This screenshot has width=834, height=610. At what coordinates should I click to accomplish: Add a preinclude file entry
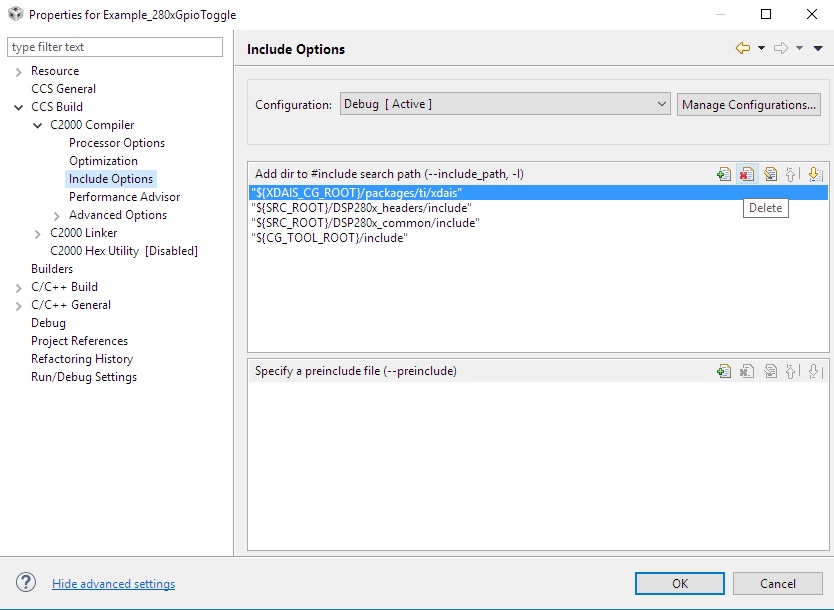pyautogui.click(x=723, y=371)
